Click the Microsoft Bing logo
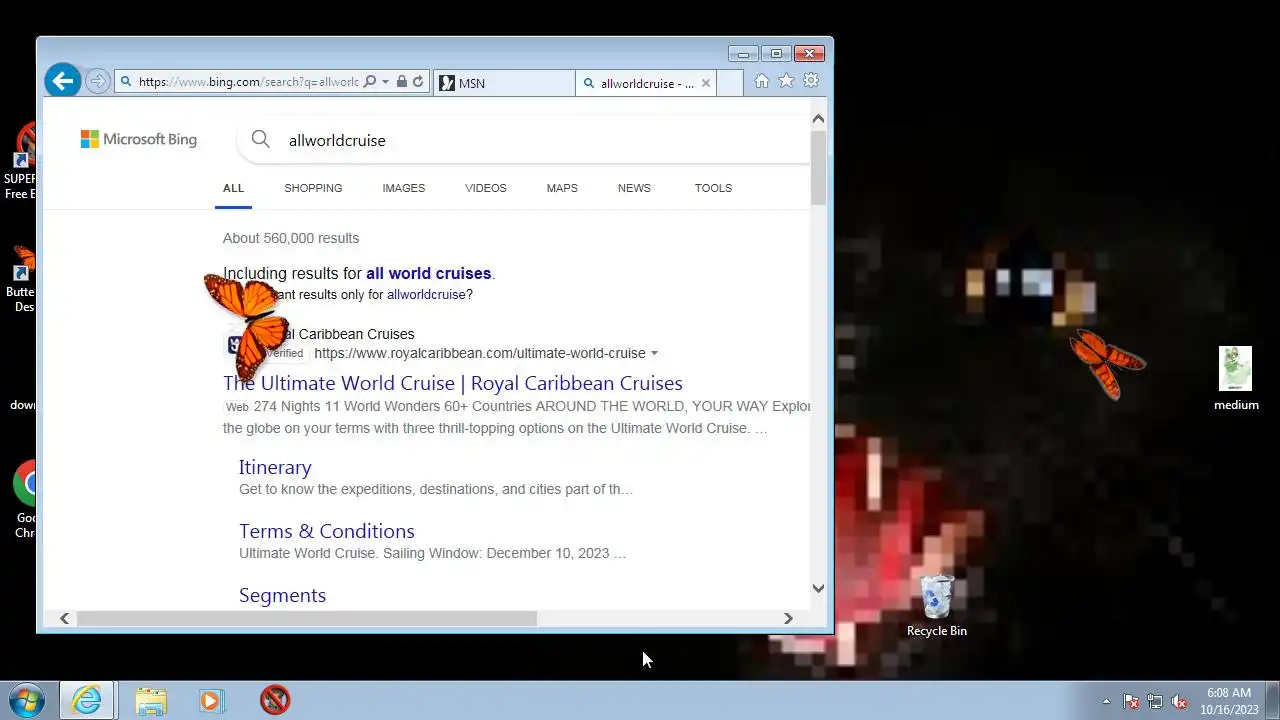 [139, 139]
